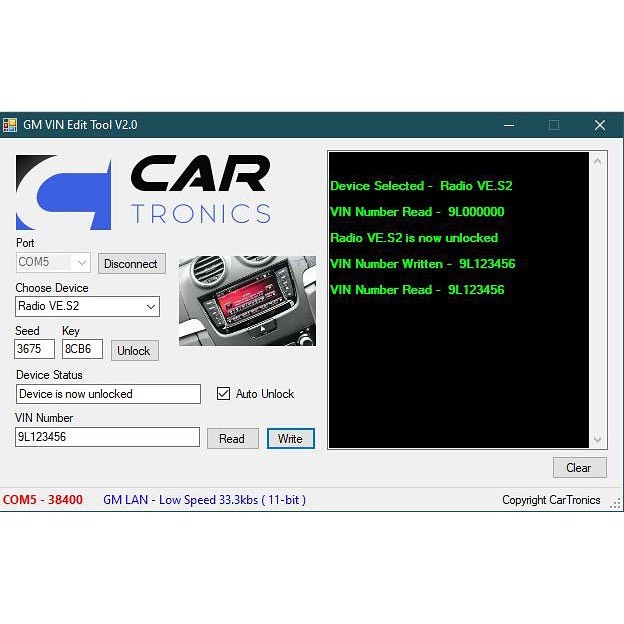Image resolution: width=624 pixels, height=624 pixels.
Task: Click log line 'Radio VE.S2 is now unlocked'
Action: tap(414, 238)
